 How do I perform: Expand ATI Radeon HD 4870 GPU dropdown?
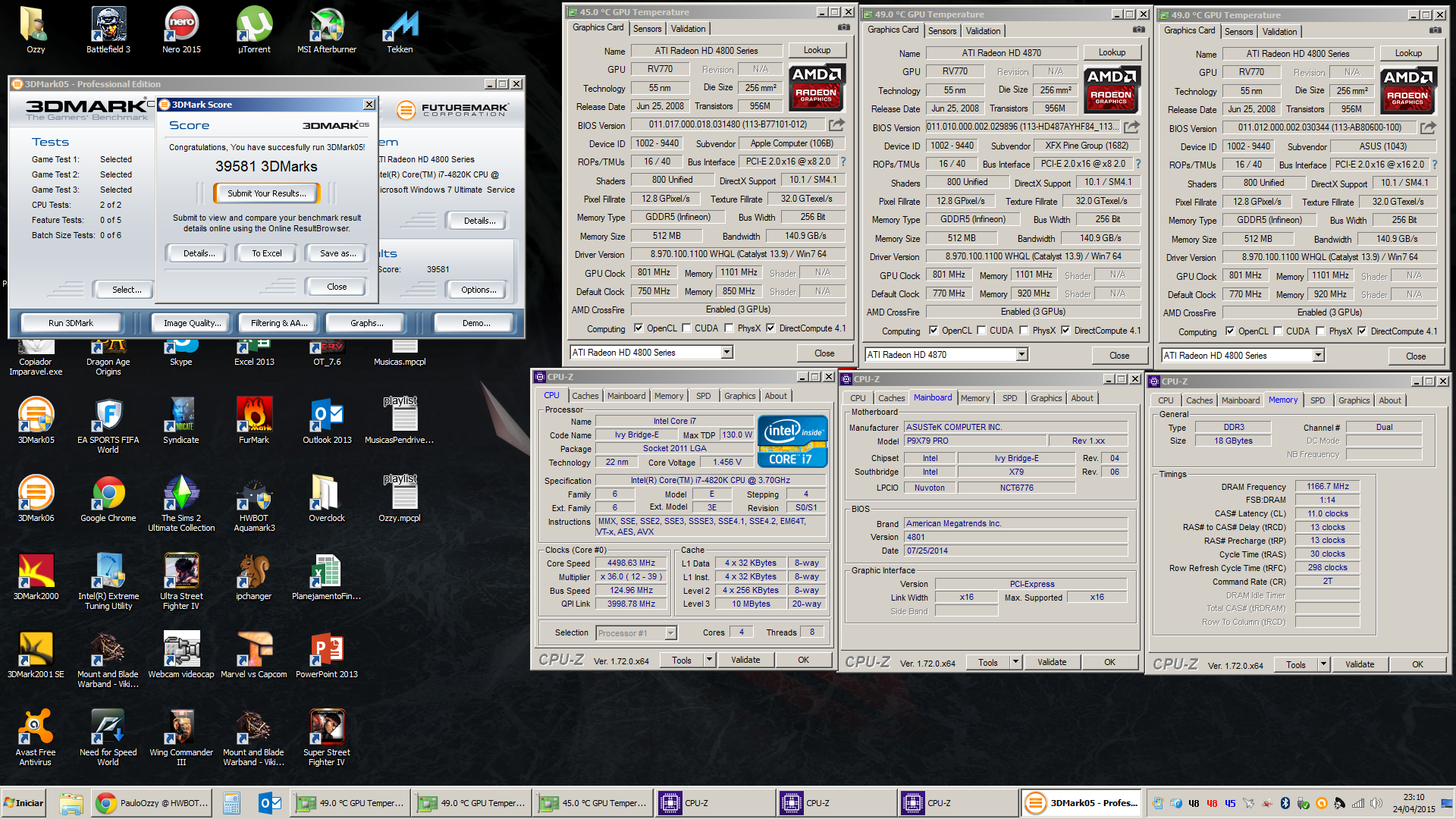point(1021,355)
